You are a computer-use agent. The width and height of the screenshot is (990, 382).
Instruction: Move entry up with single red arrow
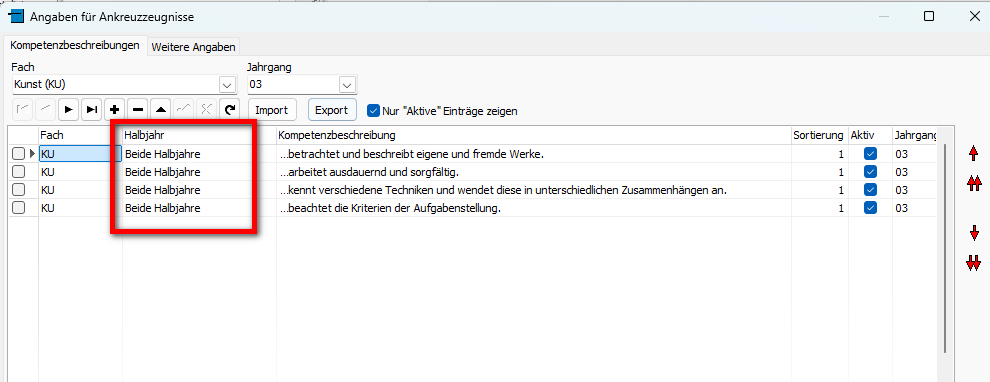[x=974, y=152]
